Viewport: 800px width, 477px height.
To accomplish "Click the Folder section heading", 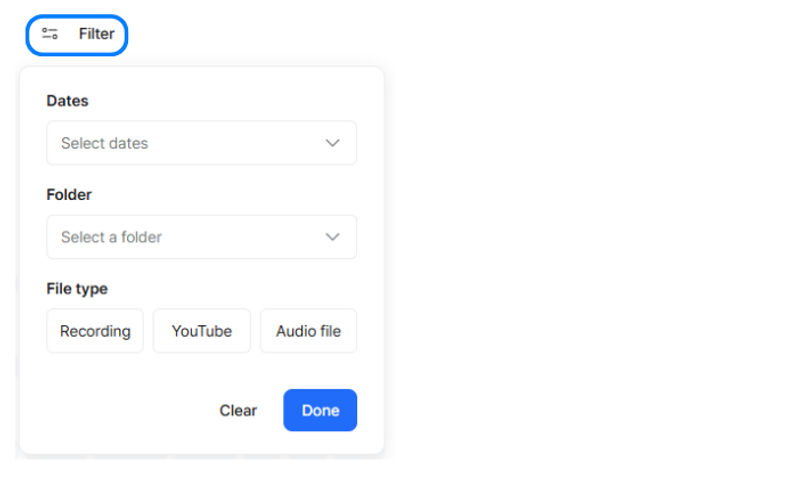I will coord(69,195).
